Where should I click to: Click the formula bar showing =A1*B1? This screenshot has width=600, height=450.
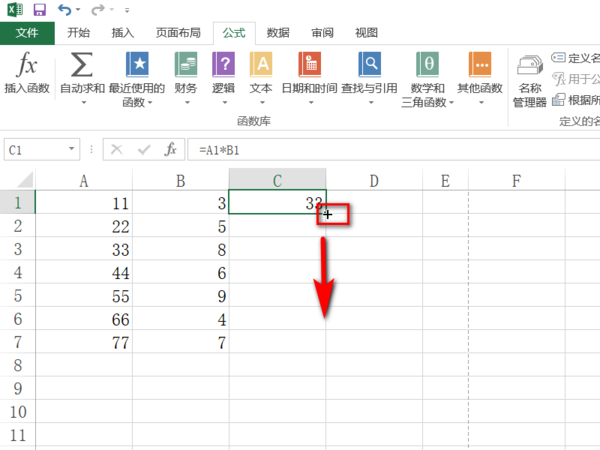(393, 150)
